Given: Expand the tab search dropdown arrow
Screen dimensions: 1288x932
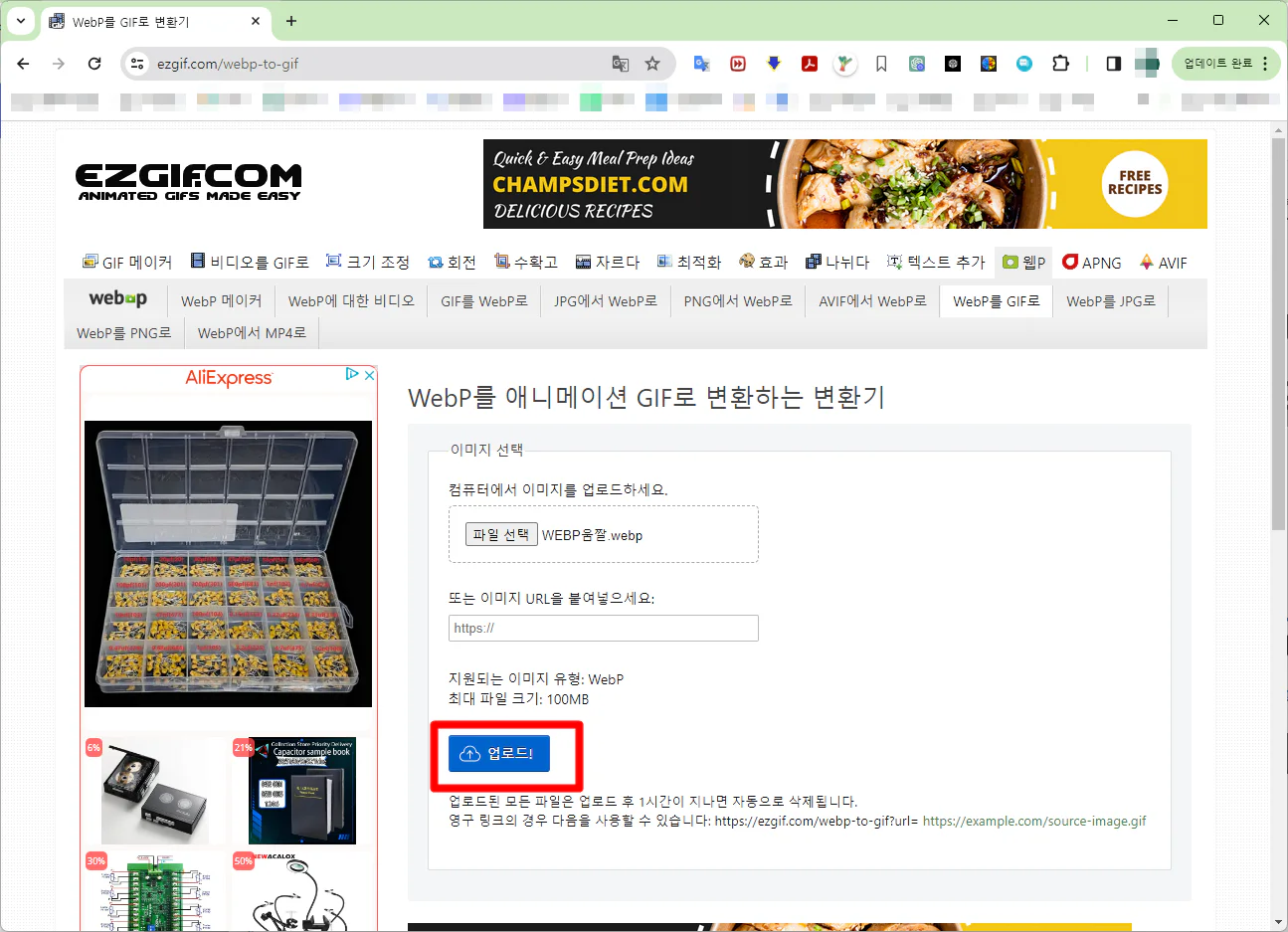Looking at the screenshot, I should [x=20, y=21].
